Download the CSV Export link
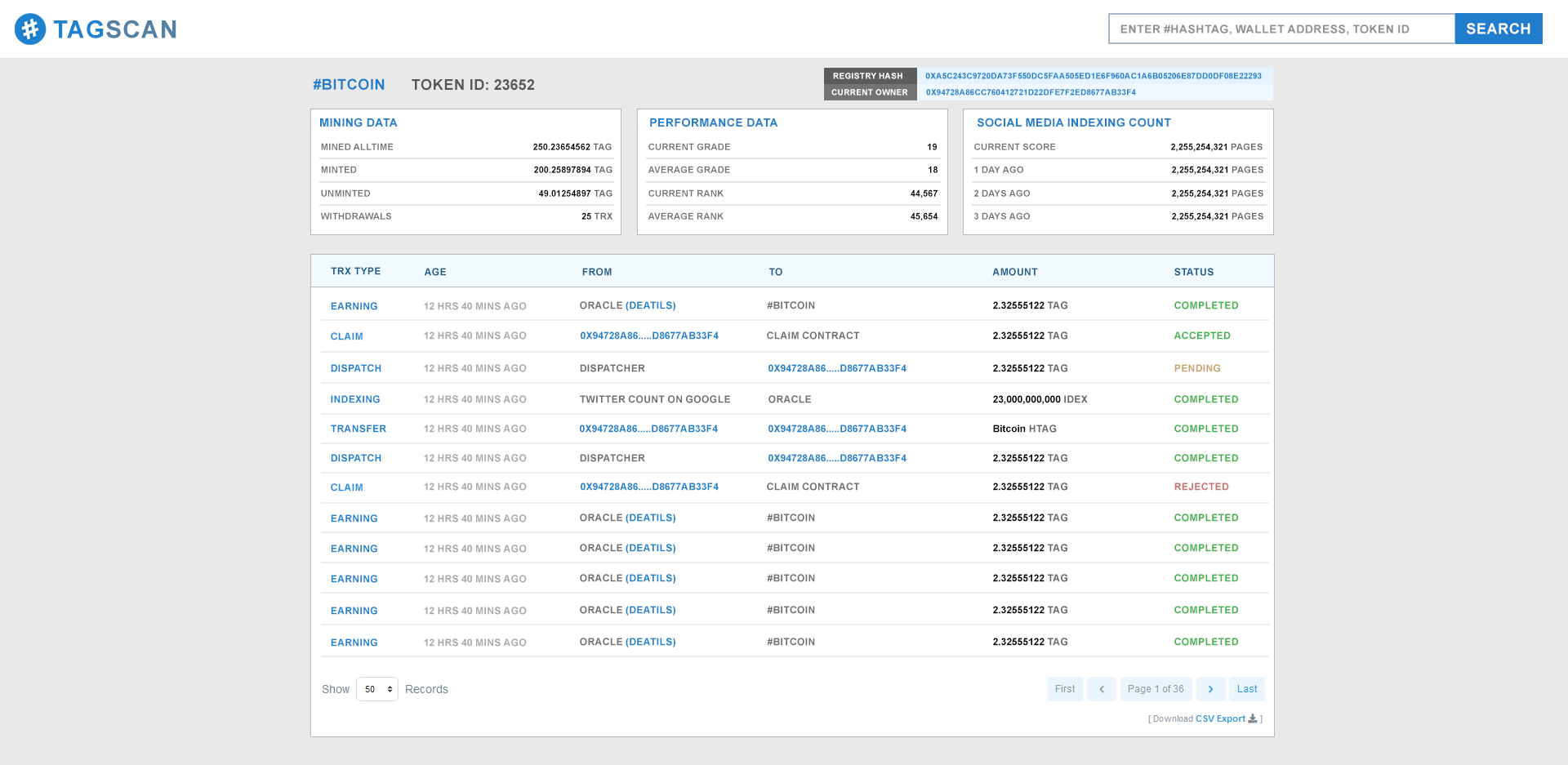This screenshot has height=765, width=1568. pos(1220,718)
